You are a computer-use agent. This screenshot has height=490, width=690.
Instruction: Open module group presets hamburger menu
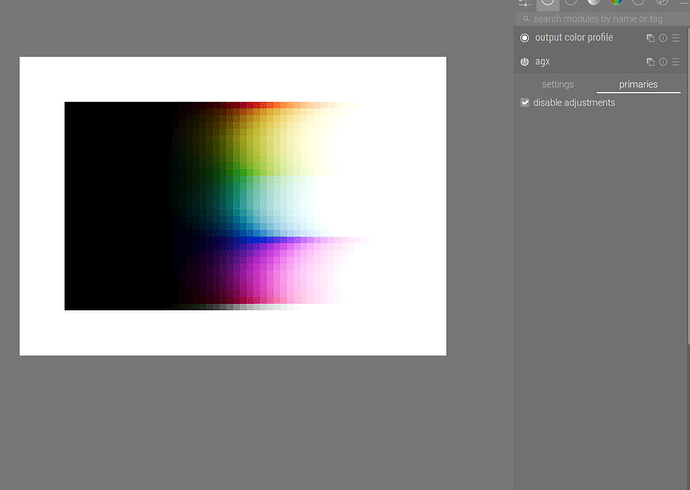pos(682,3)
